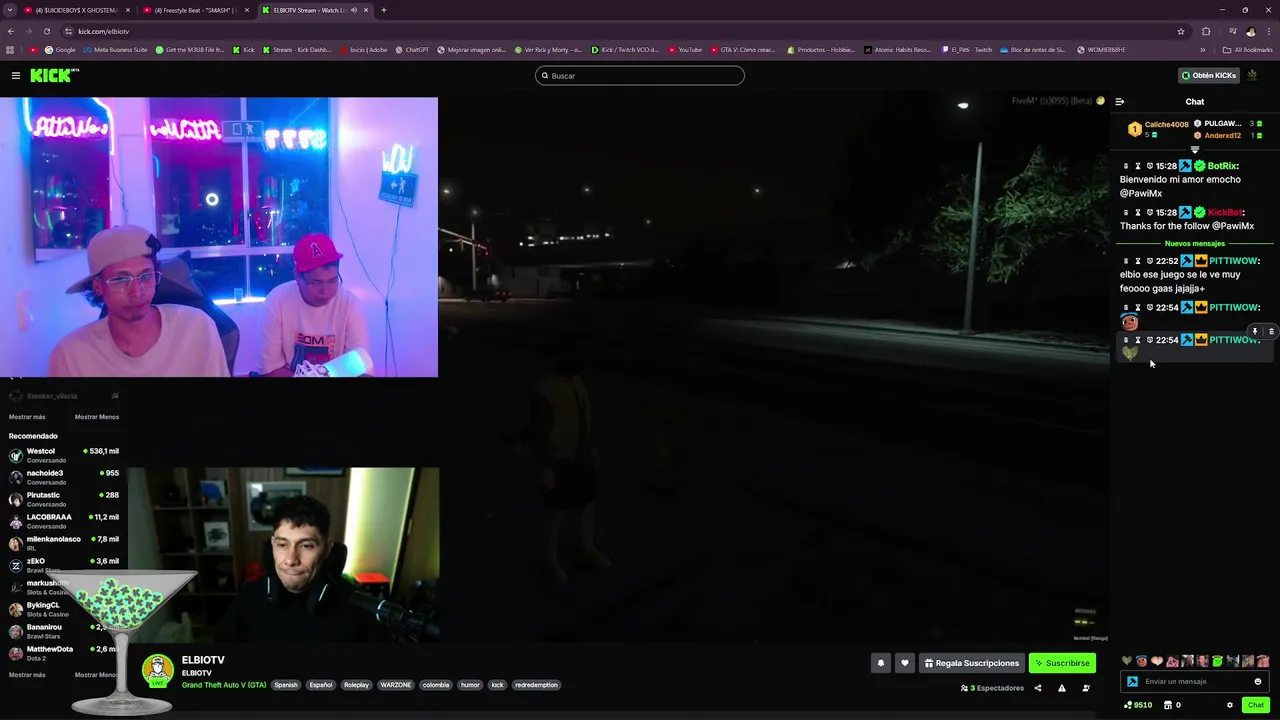The image size is (1280, 720).
Task: Open the Kick hamburger side menu
Action: (16, 76)
